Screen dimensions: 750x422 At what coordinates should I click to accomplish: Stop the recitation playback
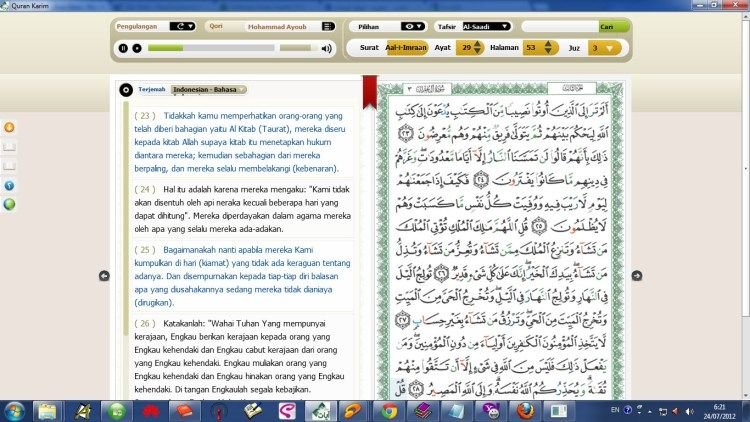[137, 48]
